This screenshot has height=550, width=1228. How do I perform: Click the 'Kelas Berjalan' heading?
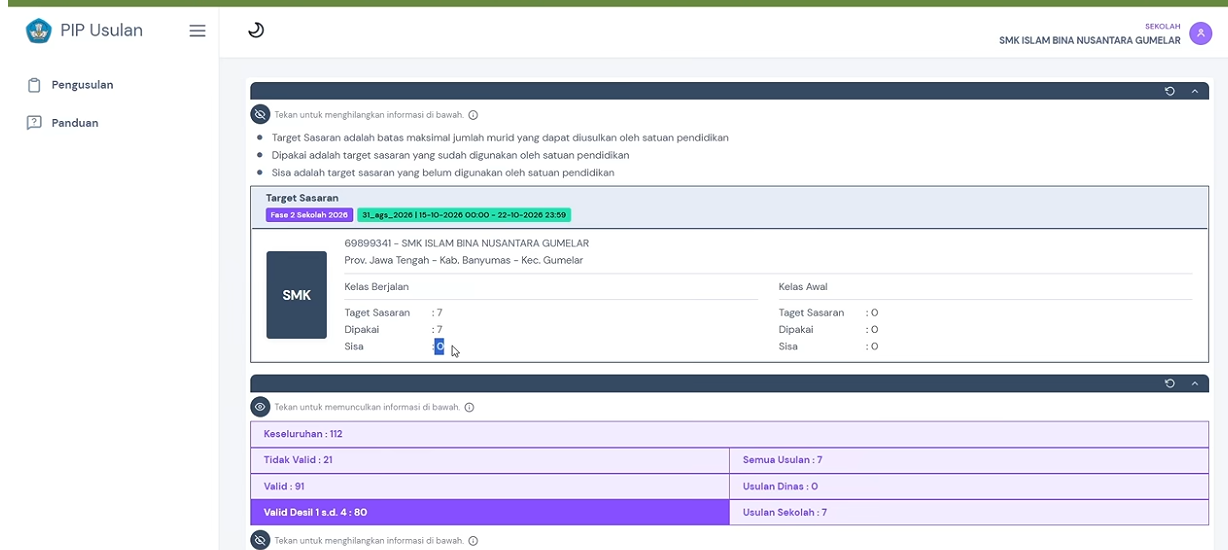point(376,287)
